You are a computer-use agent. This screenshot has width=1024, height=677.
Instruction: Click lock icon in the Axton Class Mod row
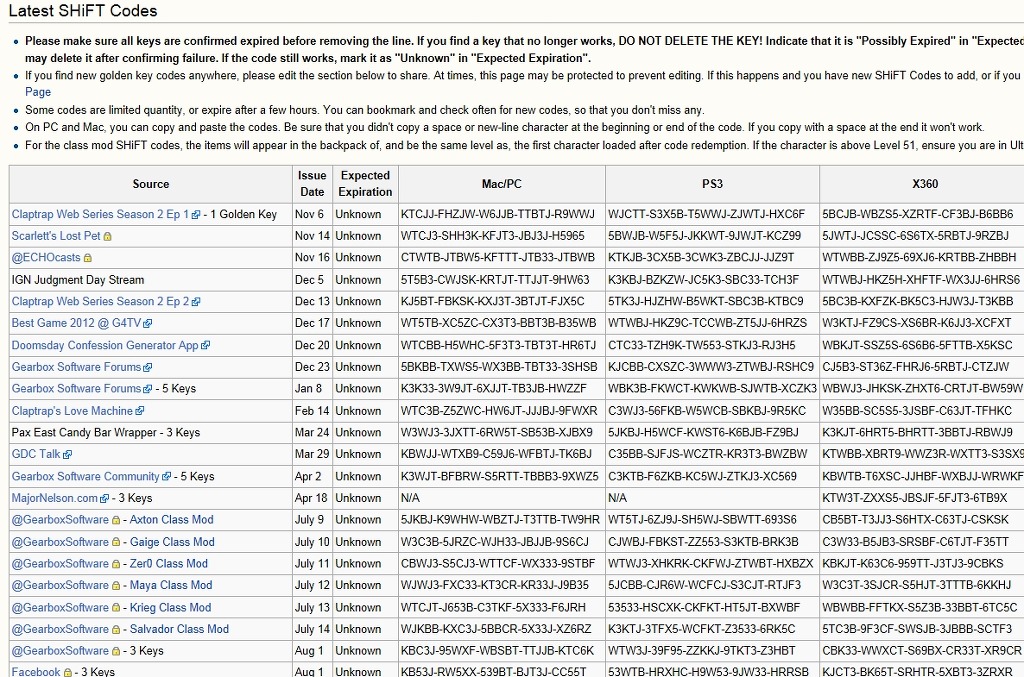pos(116,520)
